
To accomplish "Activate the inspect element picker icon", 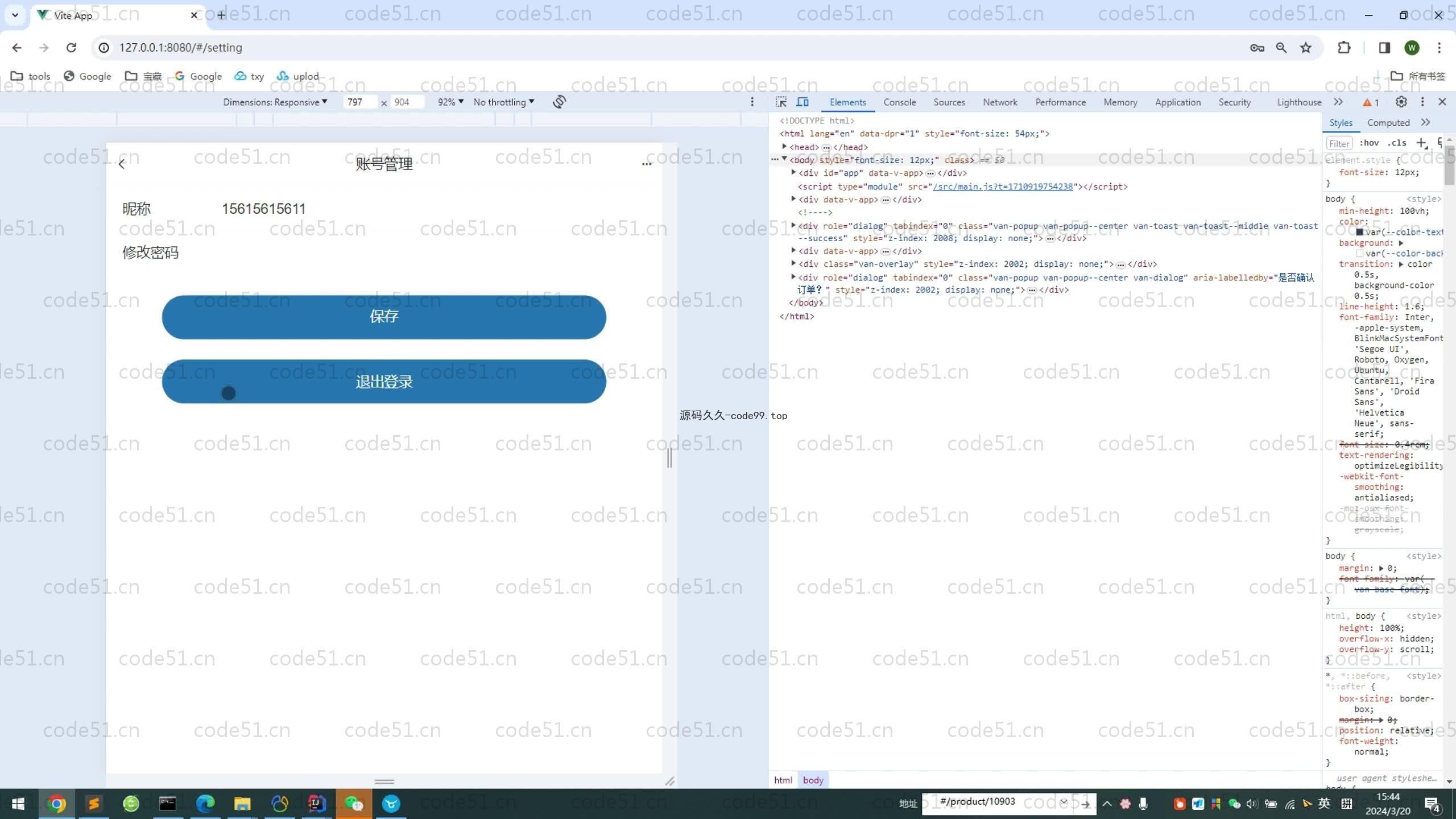I will coord(781,102).
